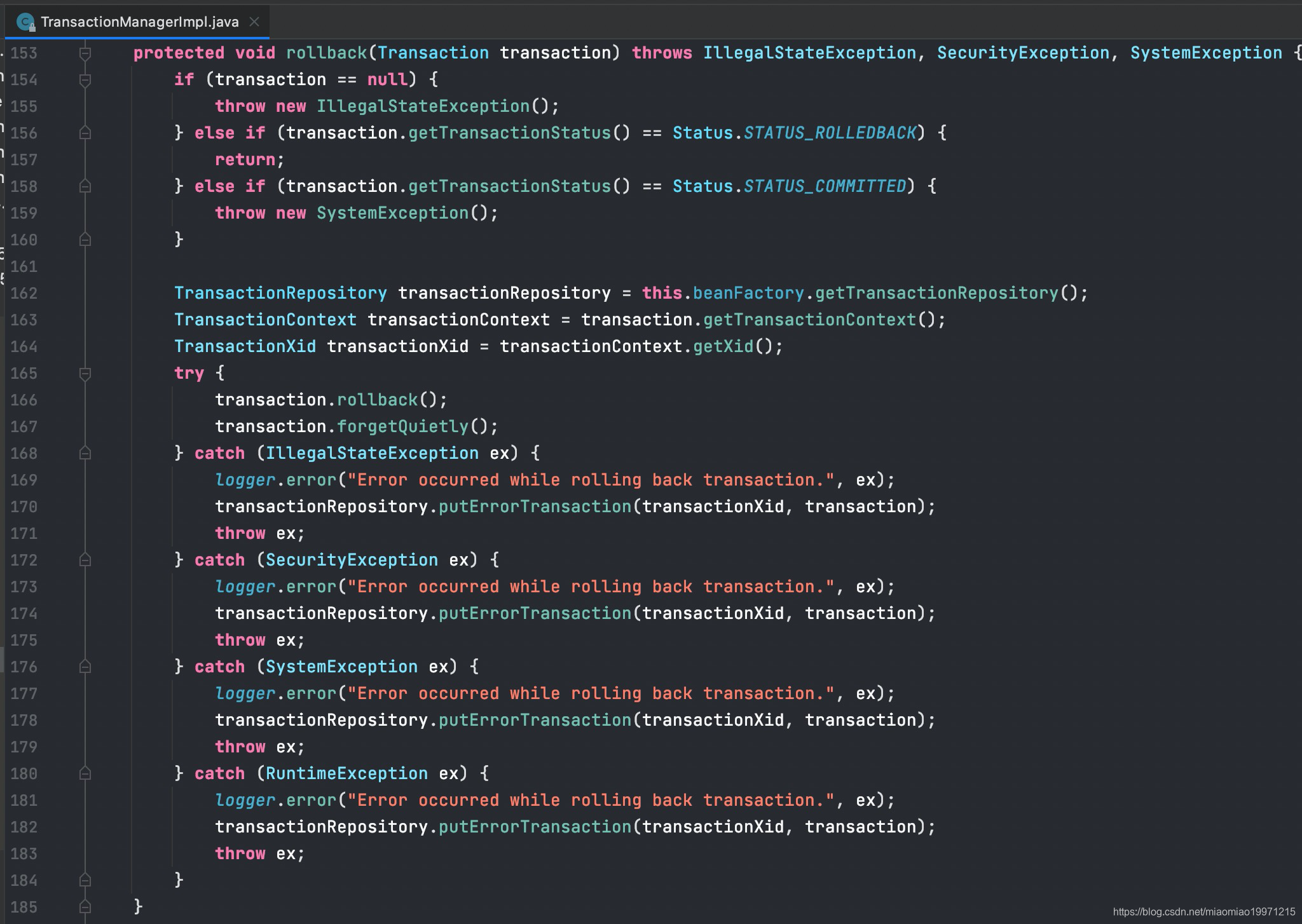This screenshot has height=924, width=1302.
Task: Click the getXid method call
Action: pos(723,346)
